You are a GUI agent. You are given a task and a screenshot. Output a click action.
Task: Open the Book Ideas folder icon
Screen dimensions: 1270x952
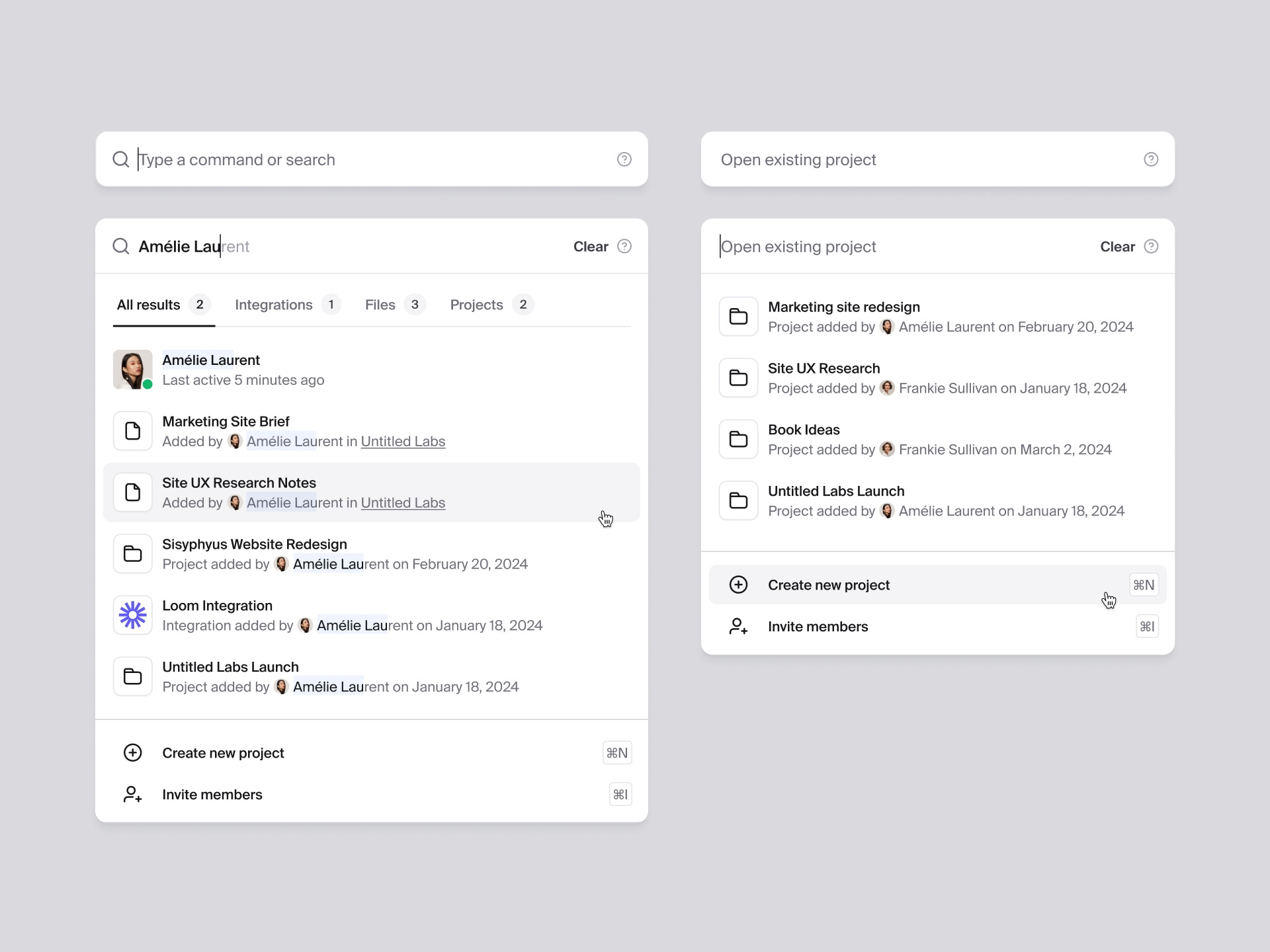(x=738, y=439)
